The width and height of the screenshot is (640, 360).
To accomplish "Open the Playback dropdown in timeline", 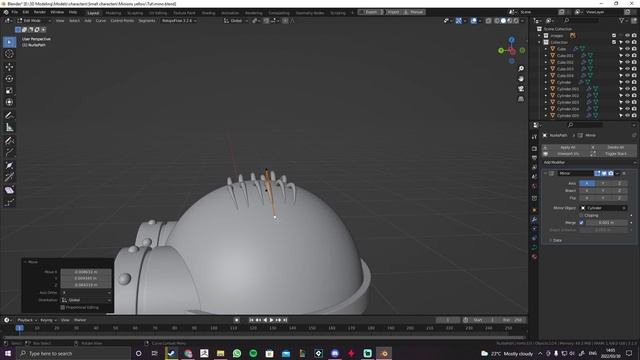I will pyautogui.click(x=27, y=320).
